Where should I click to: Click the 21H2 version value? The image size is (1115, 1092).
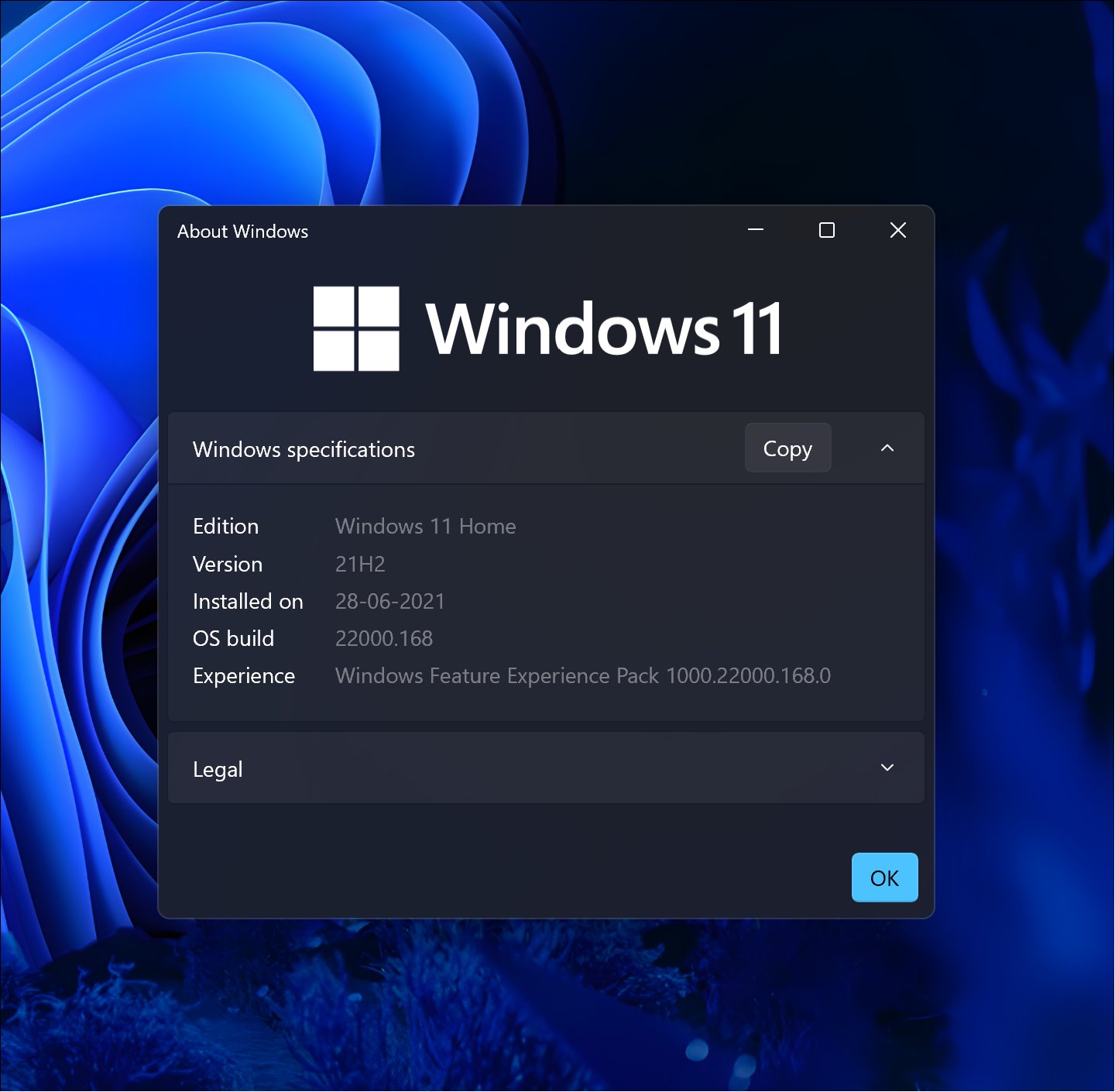click(361, 564)
